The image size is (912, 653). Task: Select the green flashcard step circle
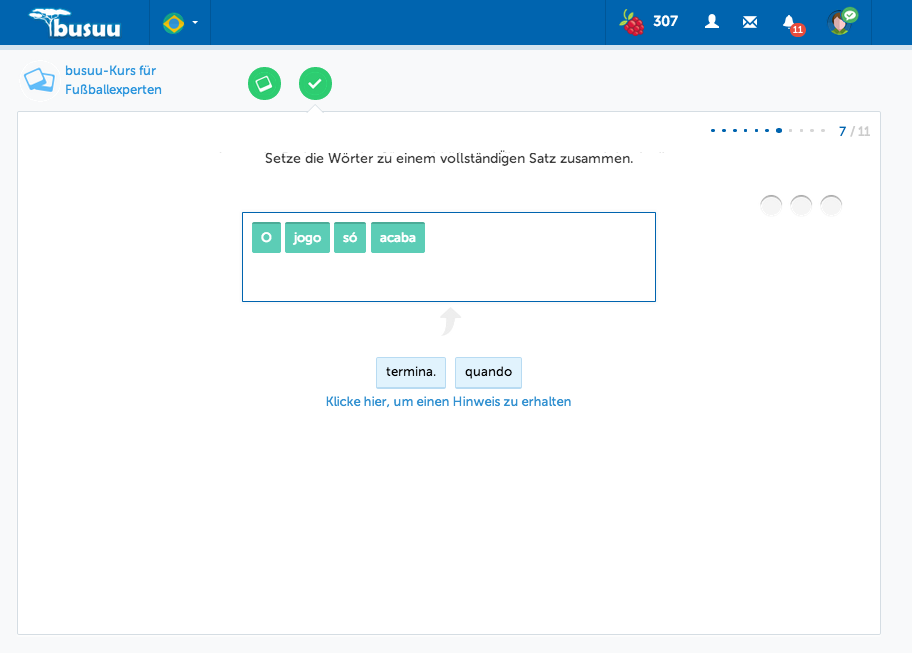click(264, 84)
